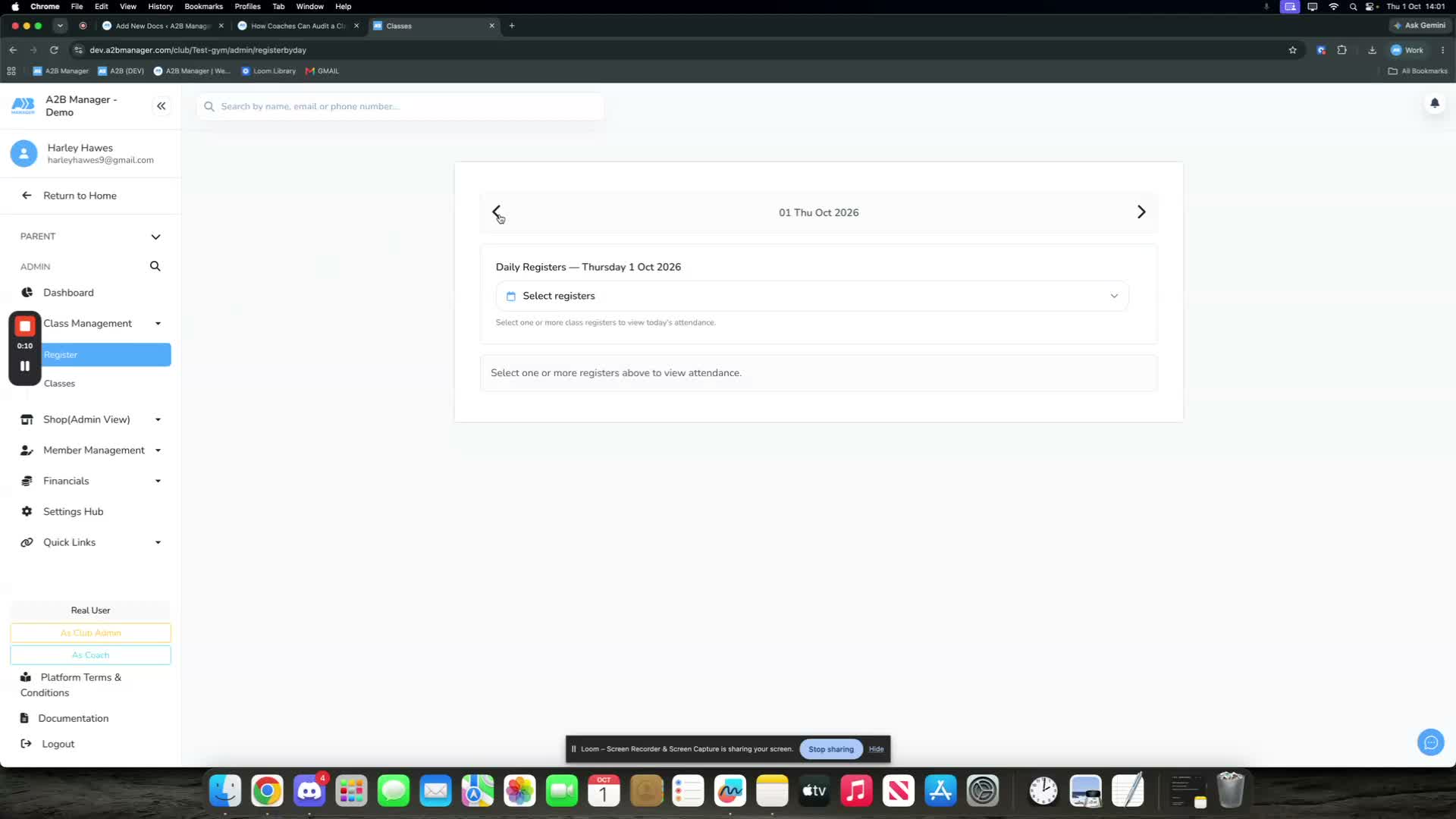Switch view As Coach
Viewport: 1456px width, 819px height.
pos(90,655)
